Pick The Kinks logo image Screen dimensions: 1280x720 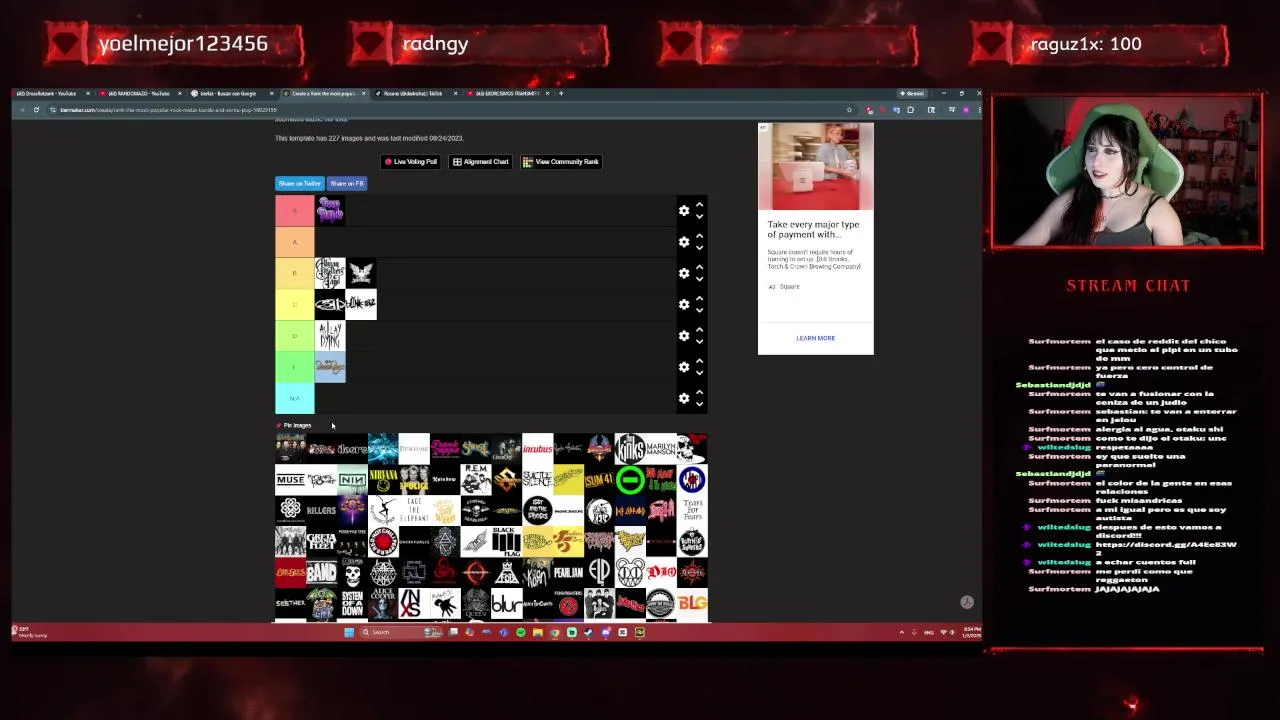[x=630, y=449]
